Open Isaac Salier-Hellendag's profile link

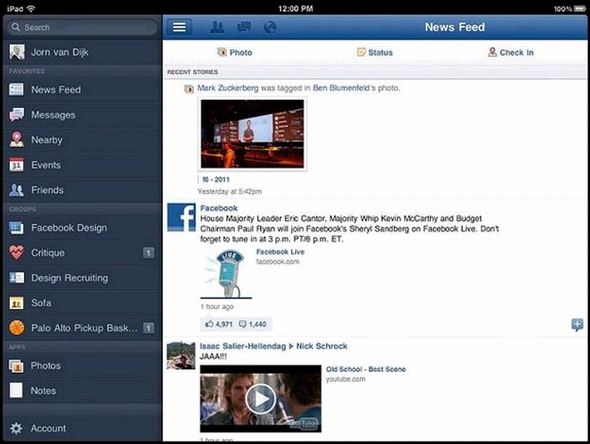(x=243, y=346)
